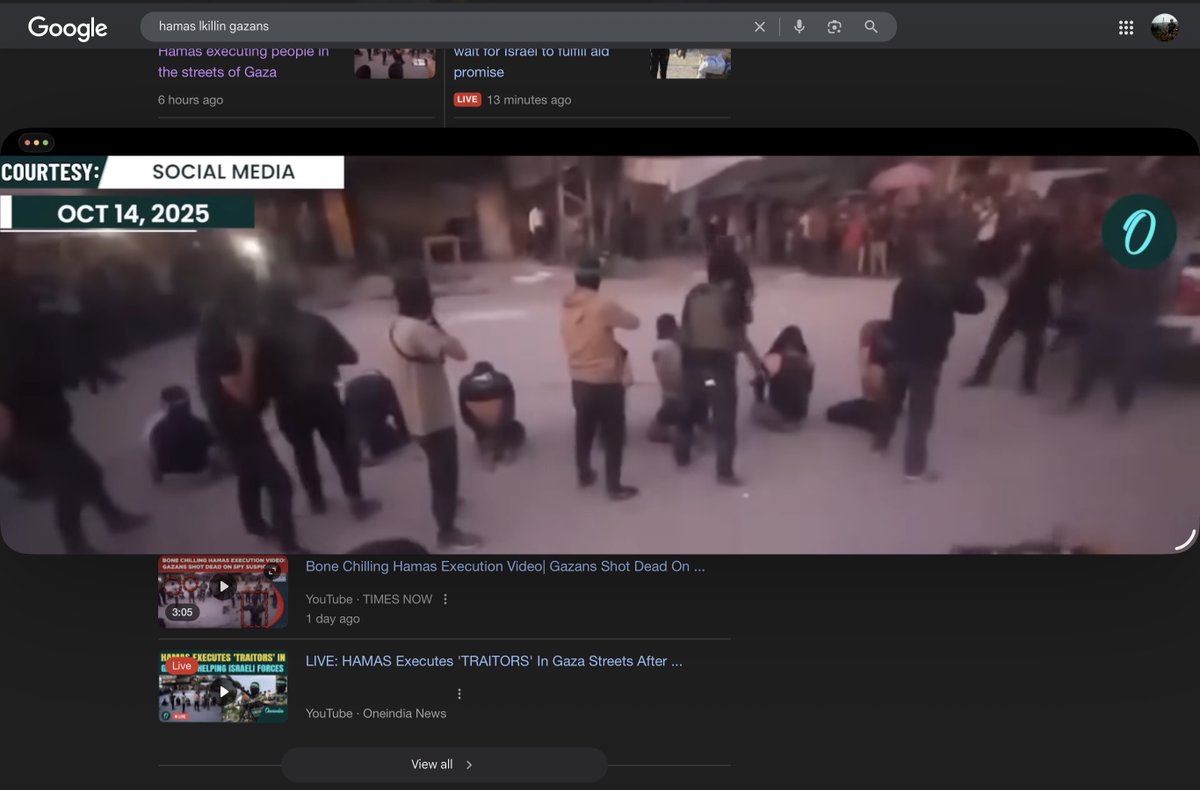Click the Oneindia 'O' logo in the video
The image size is (1200, 790).
tap(1139, 232)
